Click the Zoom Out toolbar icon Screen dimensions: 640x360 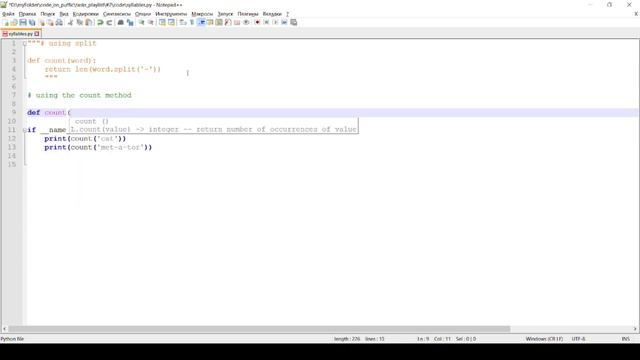tap(151, 22)
